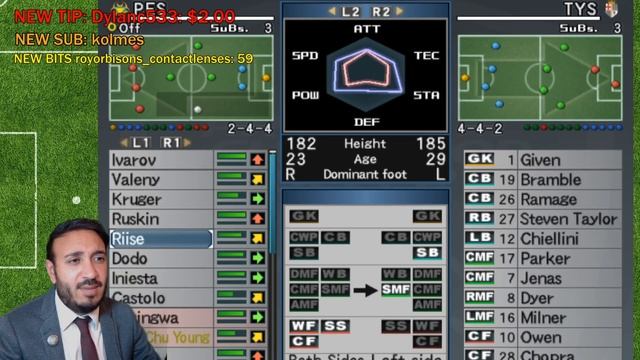The height and width of the screenshot is (360, 640).
Task: Select Ruskin in the player list
Action: coord(161,218)
